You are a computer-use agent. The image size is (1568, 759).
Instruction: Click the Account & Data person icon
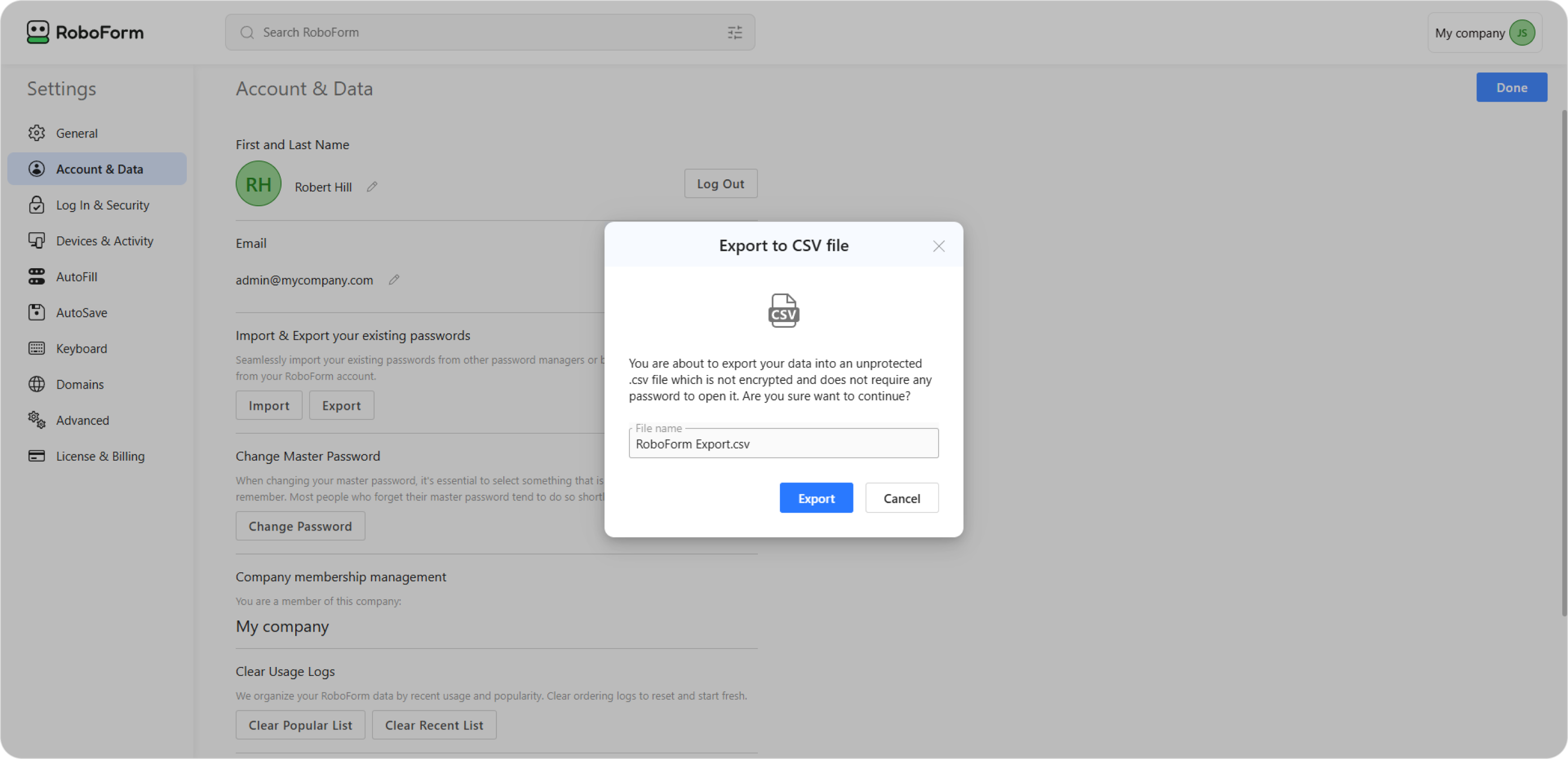coord(37,169)
